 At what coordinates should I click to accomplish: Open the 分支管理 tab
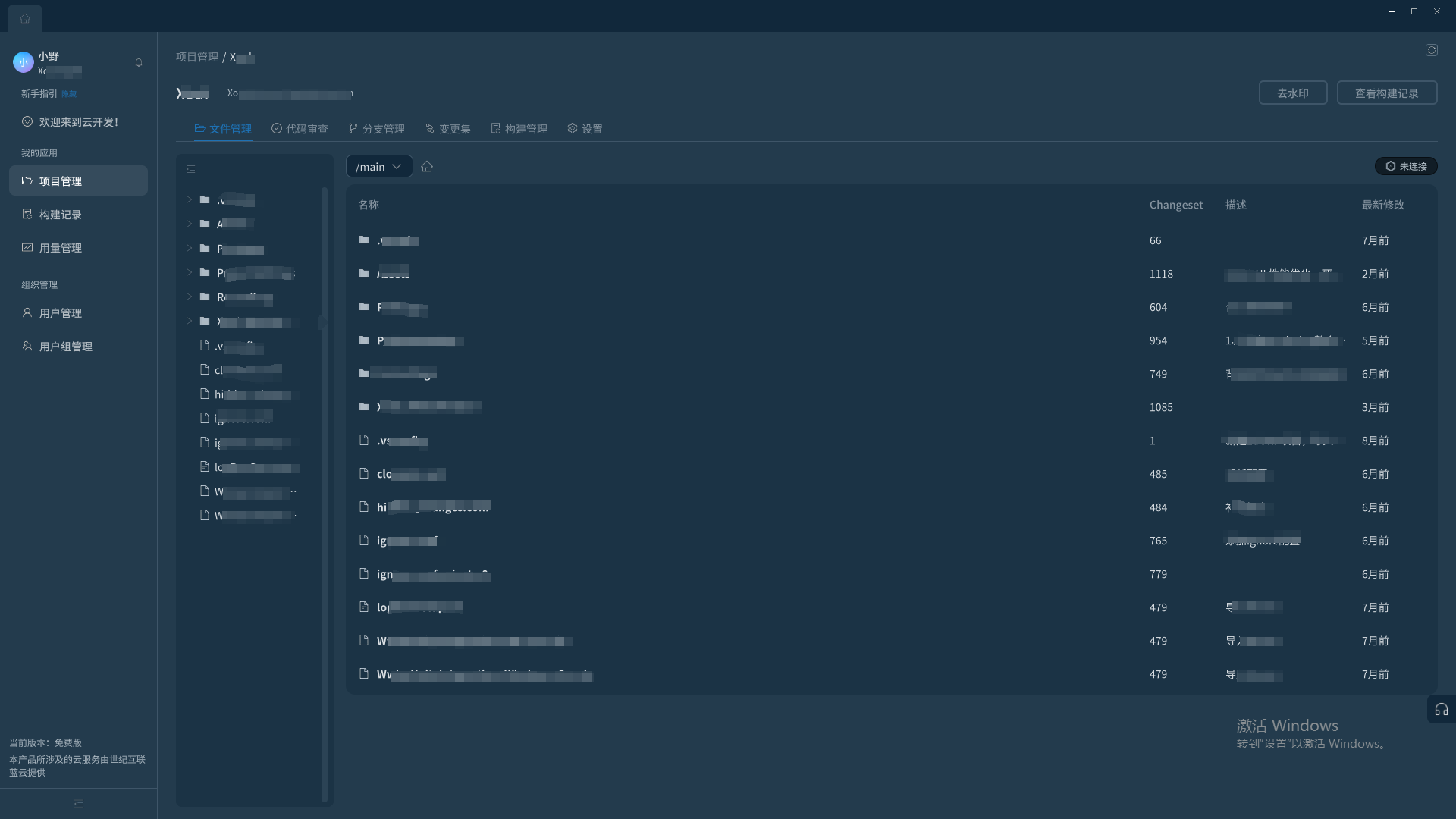click(376, 129)
